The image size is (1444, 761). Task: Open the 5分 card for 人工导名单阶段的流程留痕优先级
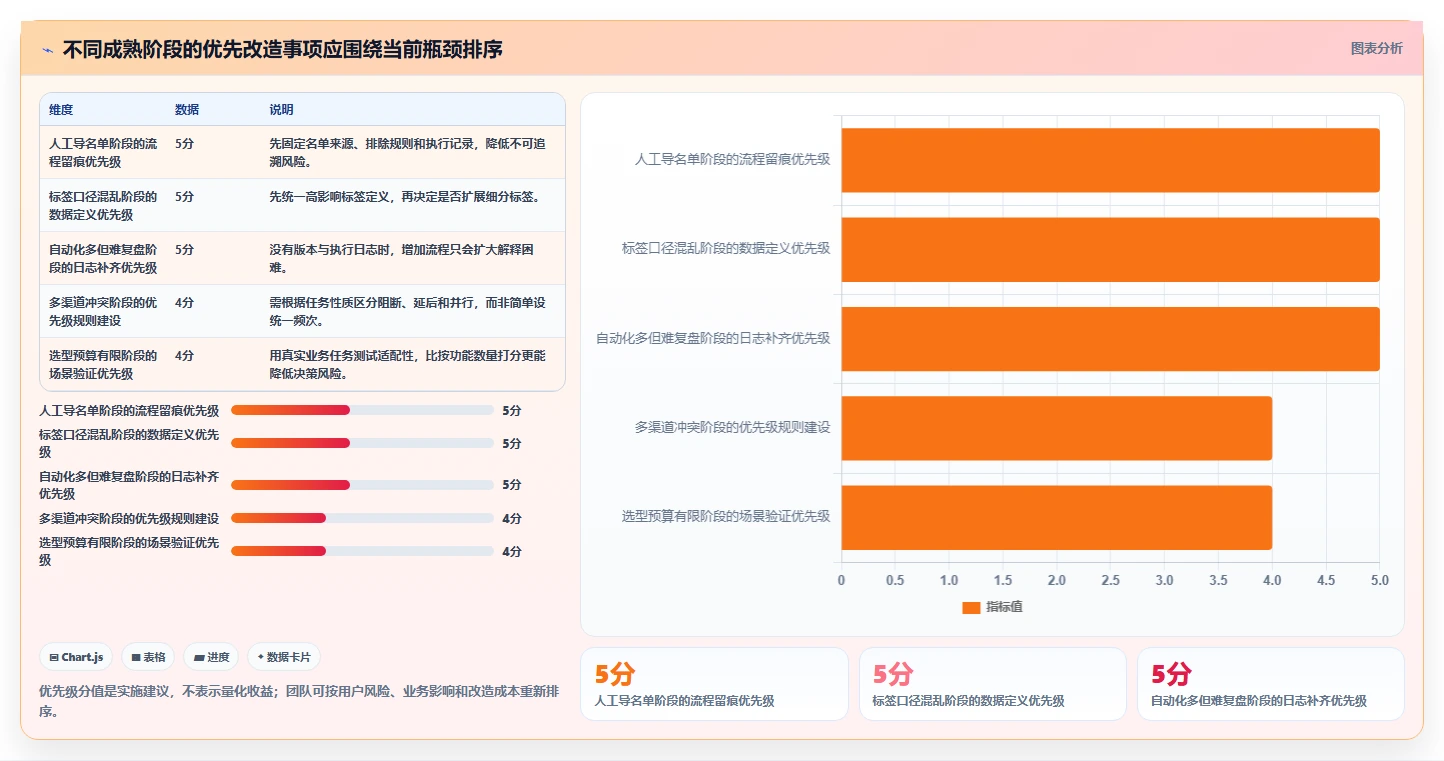714,684
